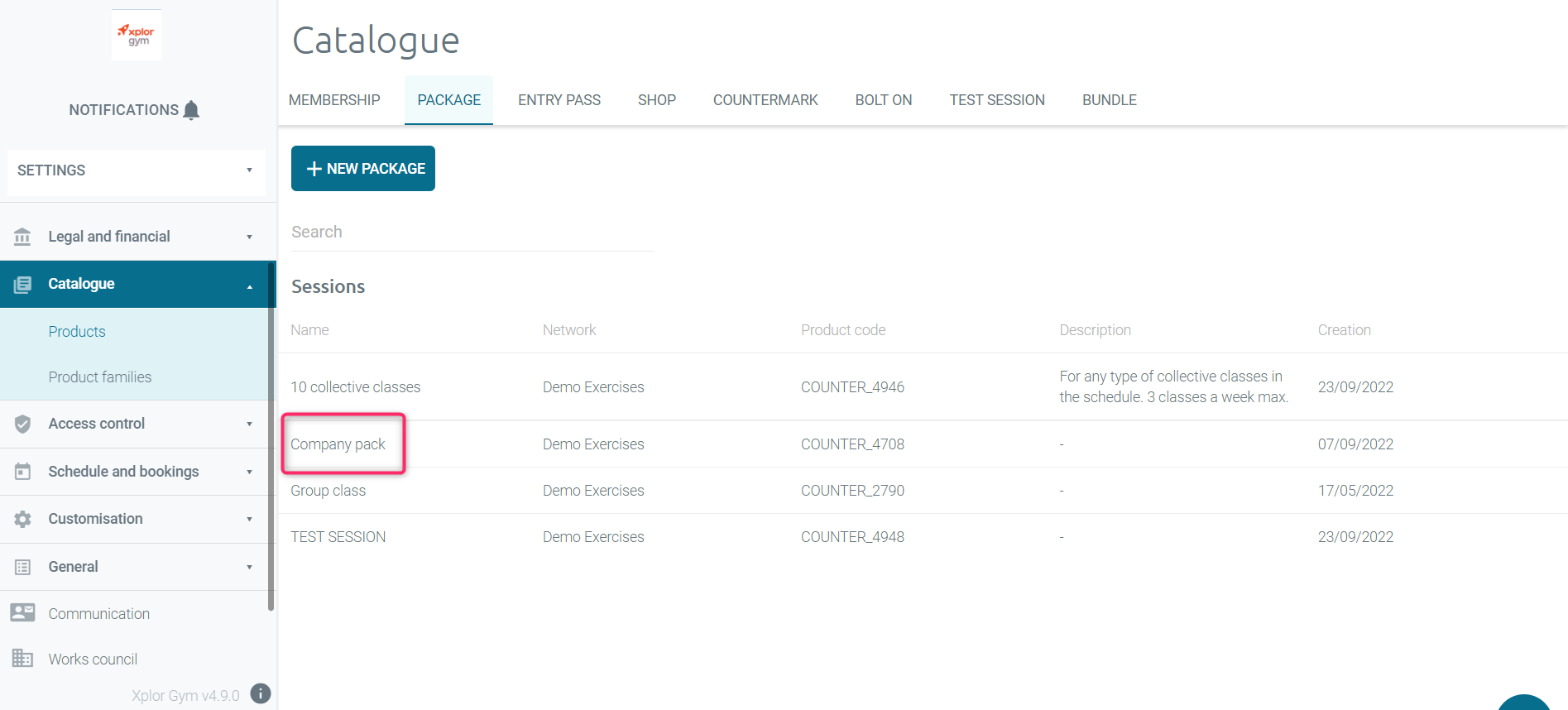Click the Xplor Gym logo
Screen dimensions: 1568x710
coord(137,36)
